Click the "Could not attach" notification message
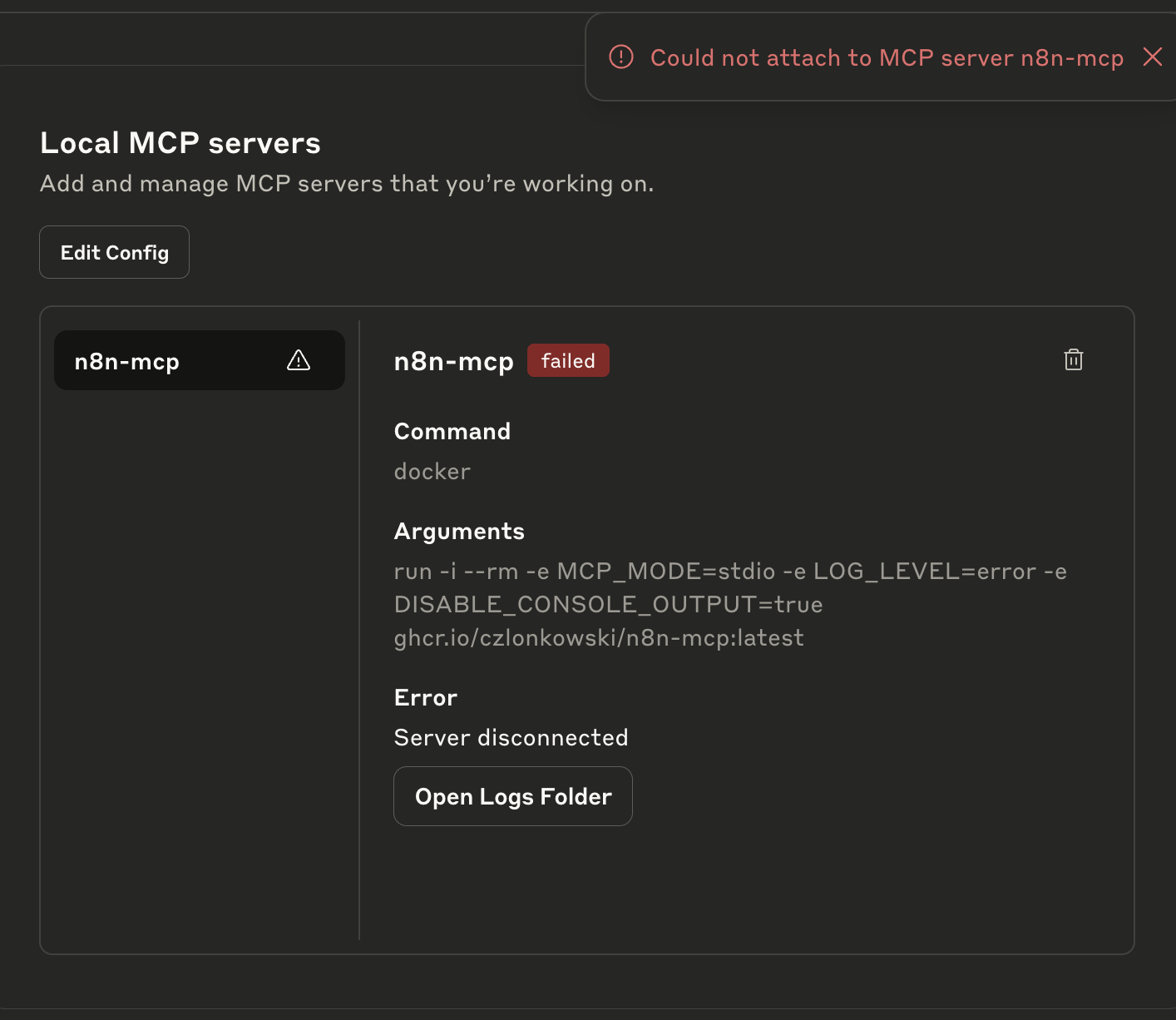The height and width of the screenshot is (1020, 1176). click(x=887, y=57)
